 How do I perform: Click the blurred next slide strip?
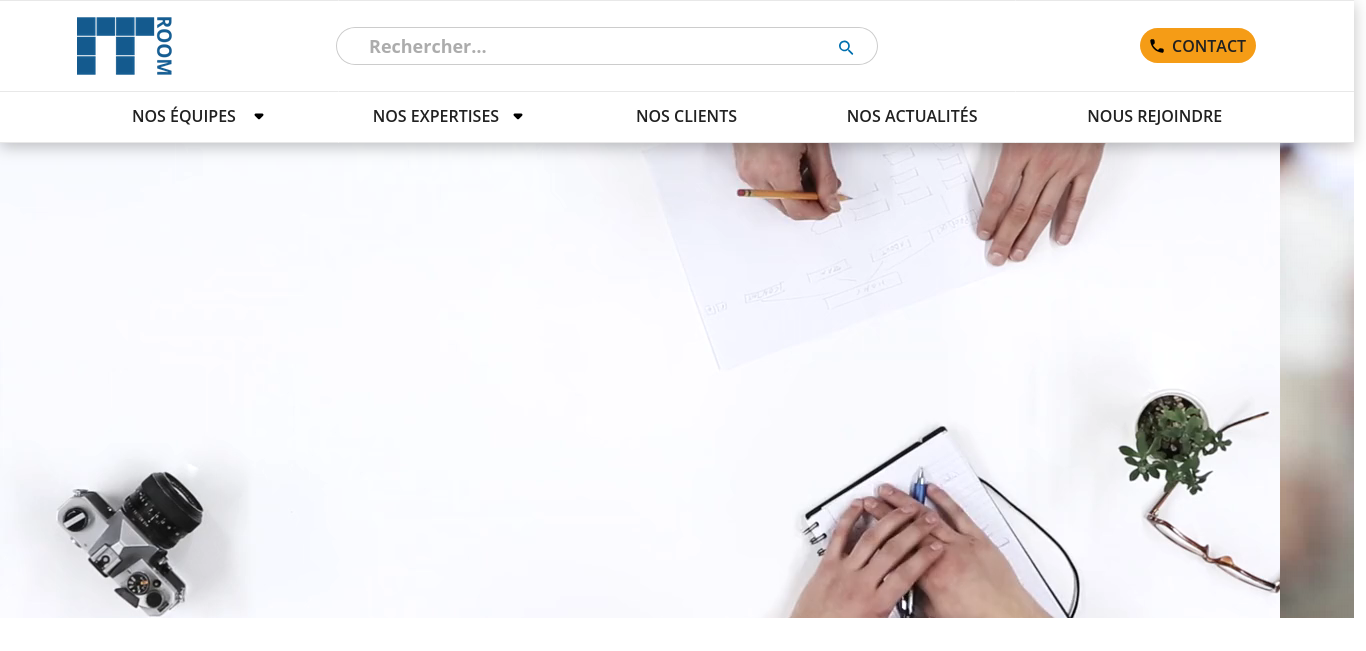coord(1317,380)
